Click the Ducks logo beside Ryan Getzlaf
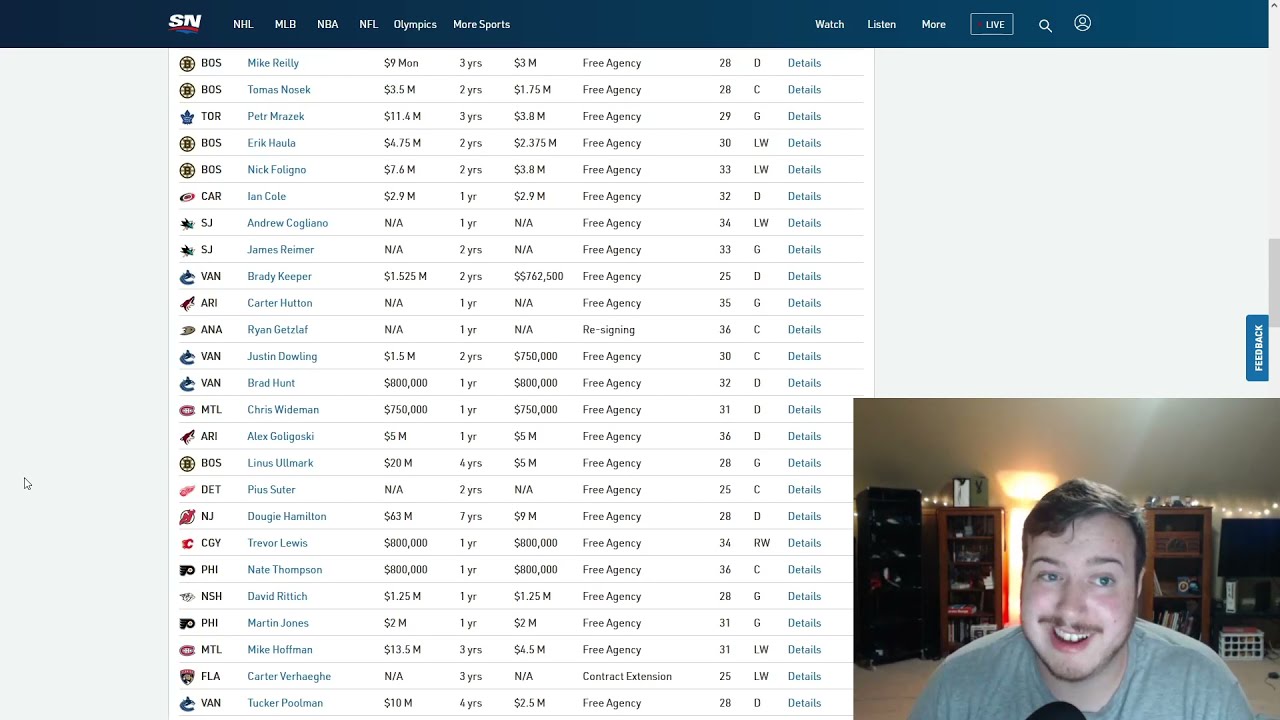The height and width of the screenshot is (720, 1280). click(x=187, y=330)
